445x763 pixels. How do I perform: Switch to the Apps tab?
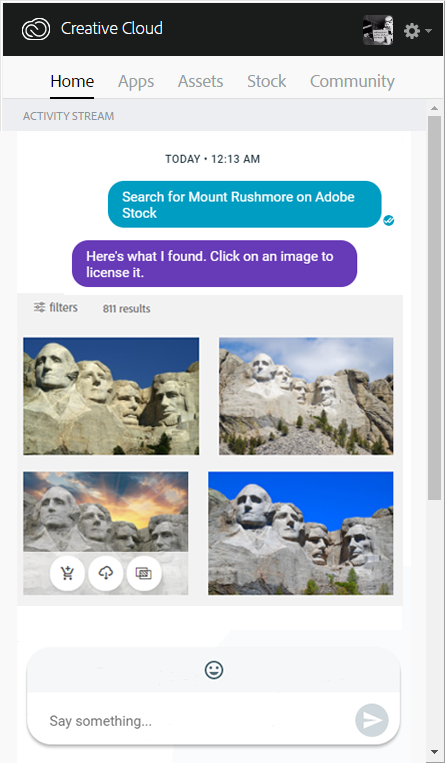136,81
